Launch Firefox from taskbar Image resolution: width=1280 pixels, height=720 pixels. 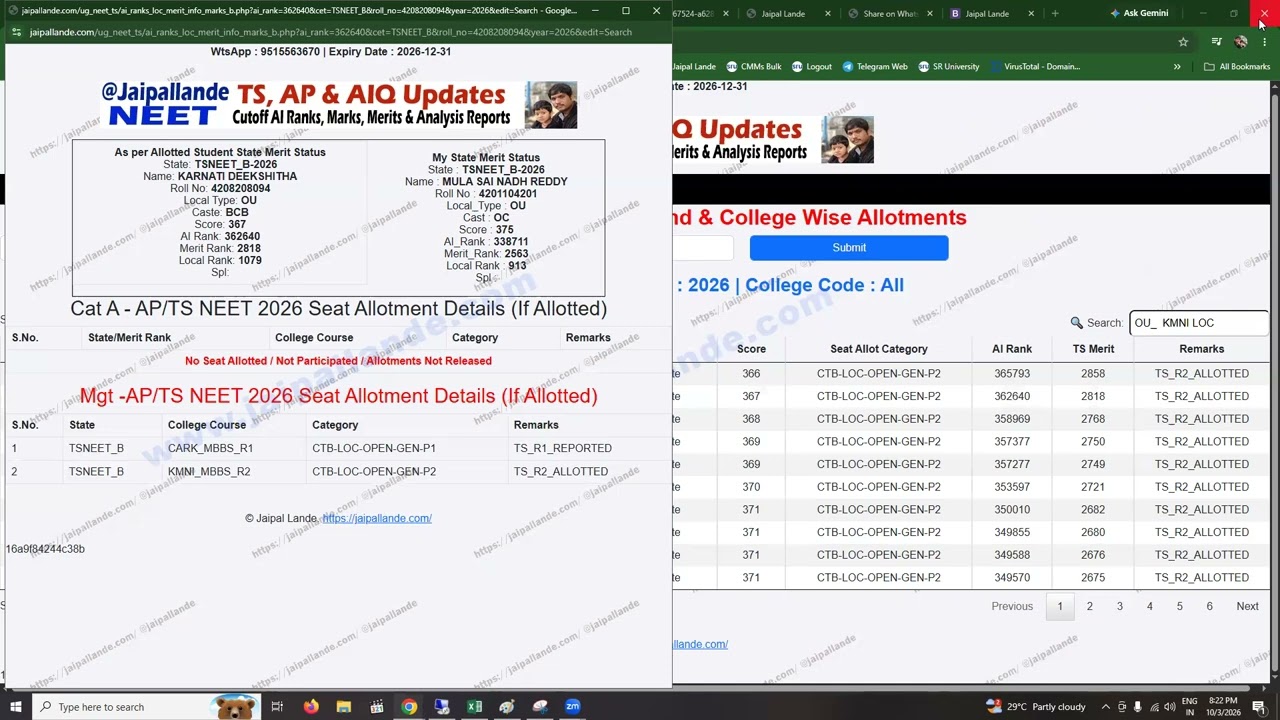[x=311, y=707]
